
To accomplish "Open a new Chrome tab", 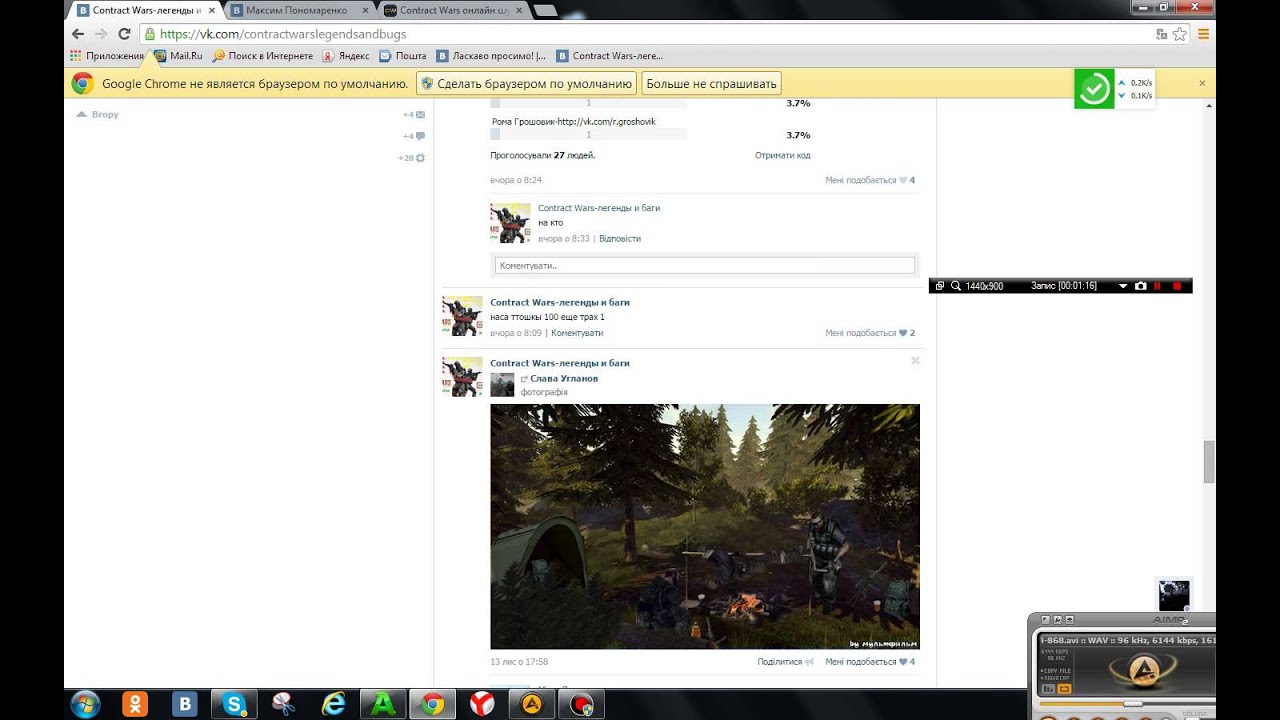I will tap(545, 10).
